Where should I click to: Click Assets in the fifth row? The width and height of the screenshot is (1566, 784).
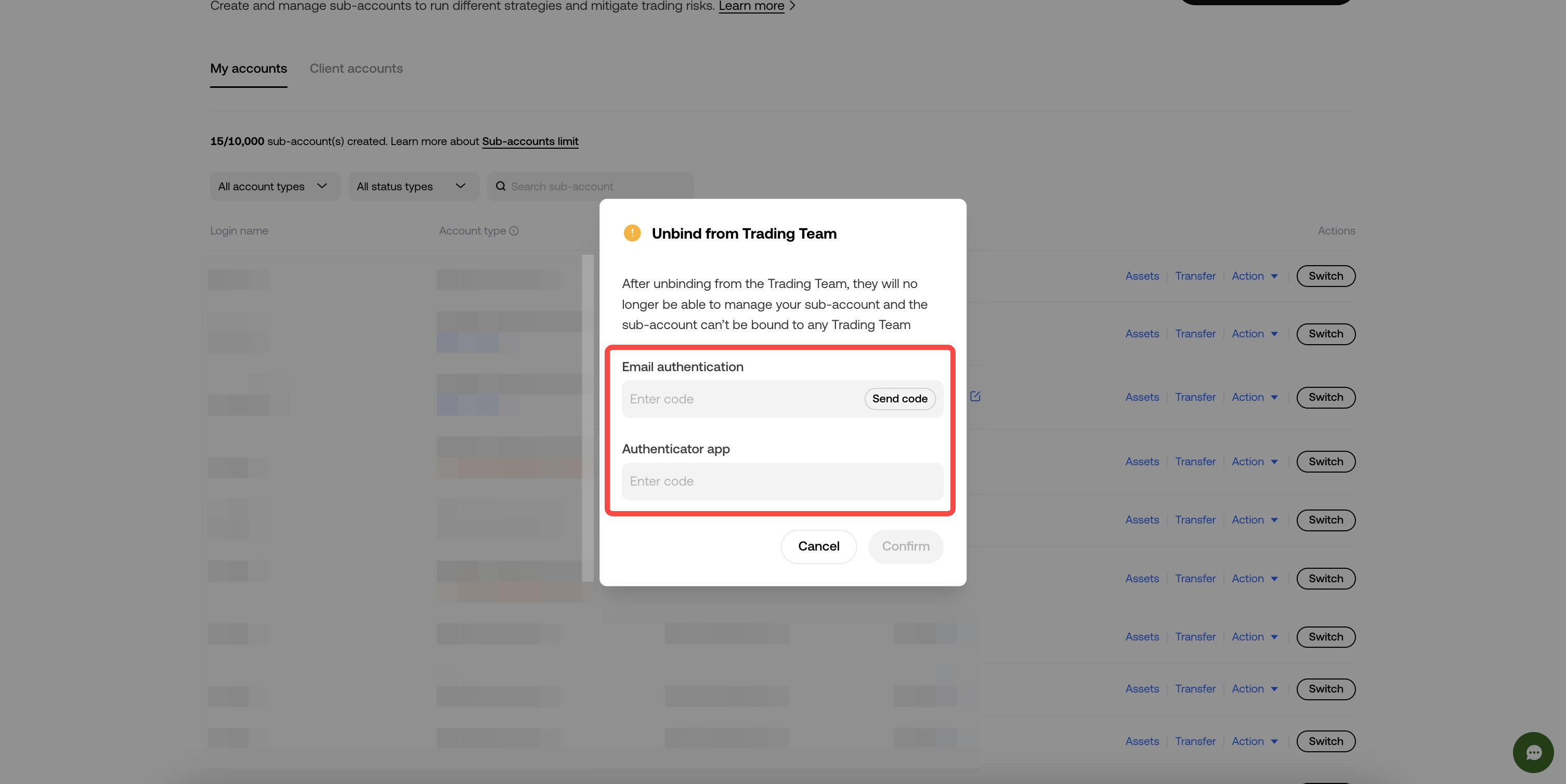[1142, 519]
